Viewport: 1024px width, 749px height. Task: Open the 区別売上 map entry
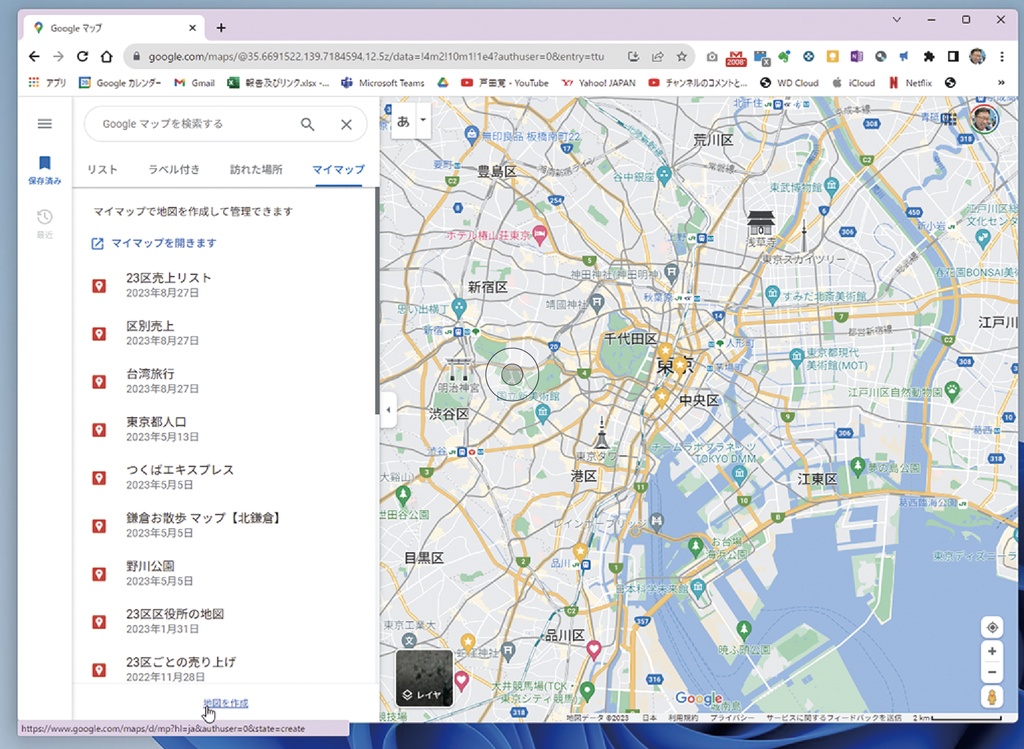[x=225, y=333]
